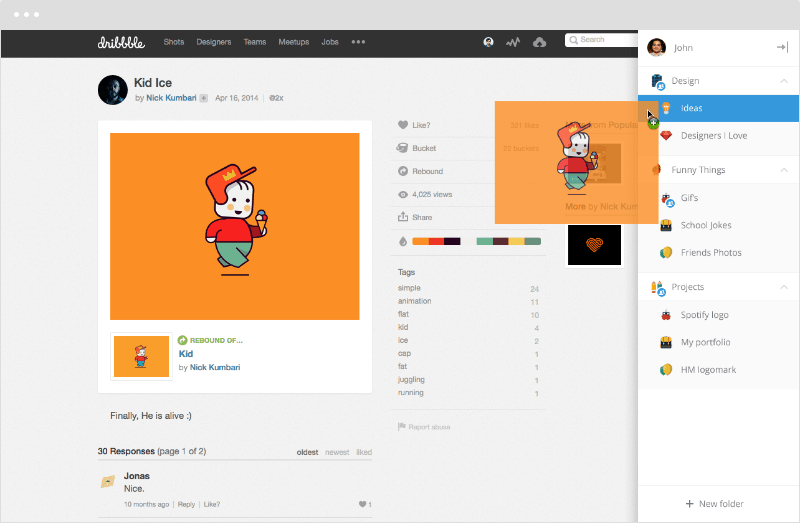800x523 pixels.
Task: Open the Spotify logo folder
Action: click(x=718, y=315)
